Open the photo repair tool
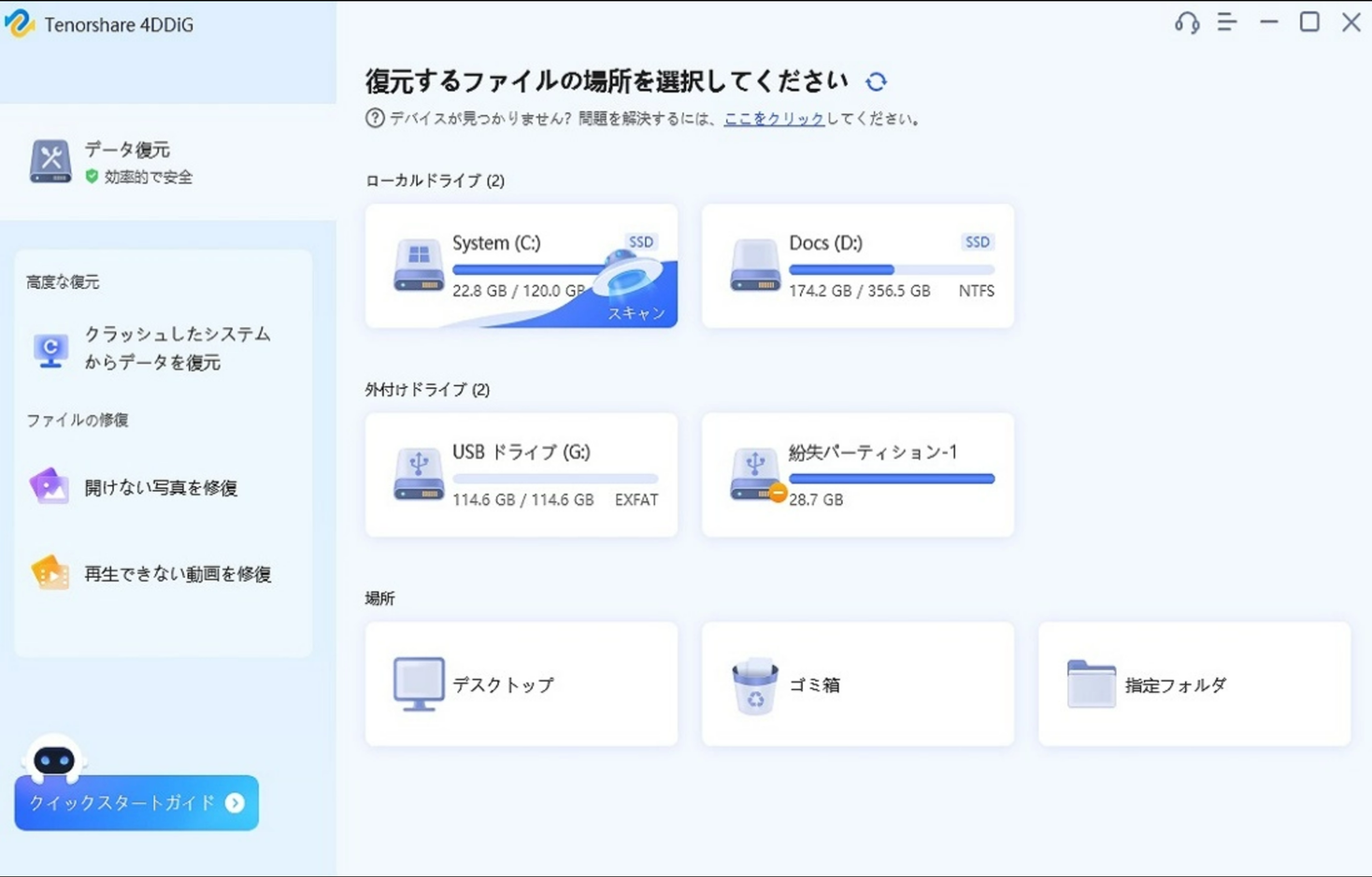This screenshot has height=877, width=1372. [x=159, y=485]
